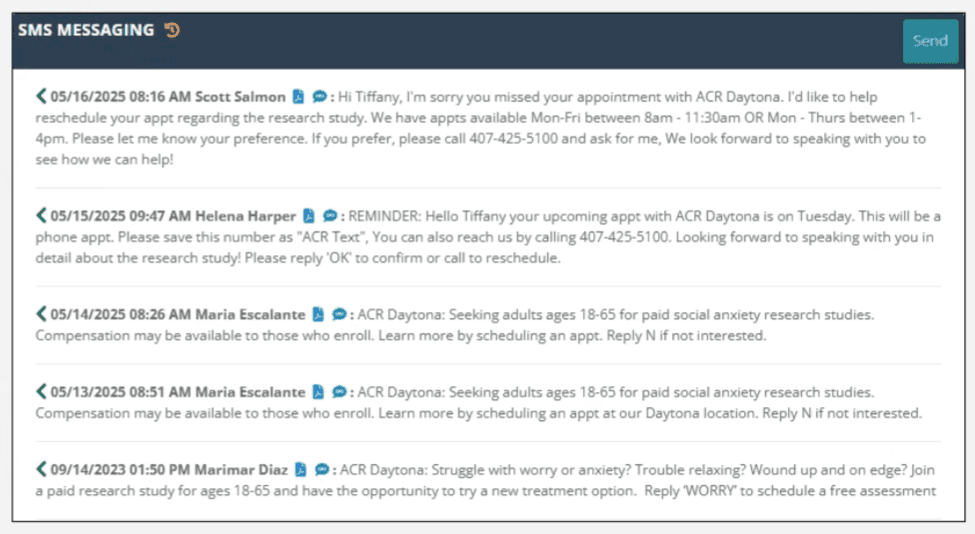This screenshot has height=534, width=975.
Task: Open the document icon next to Helena Harper
Action: 308,216
